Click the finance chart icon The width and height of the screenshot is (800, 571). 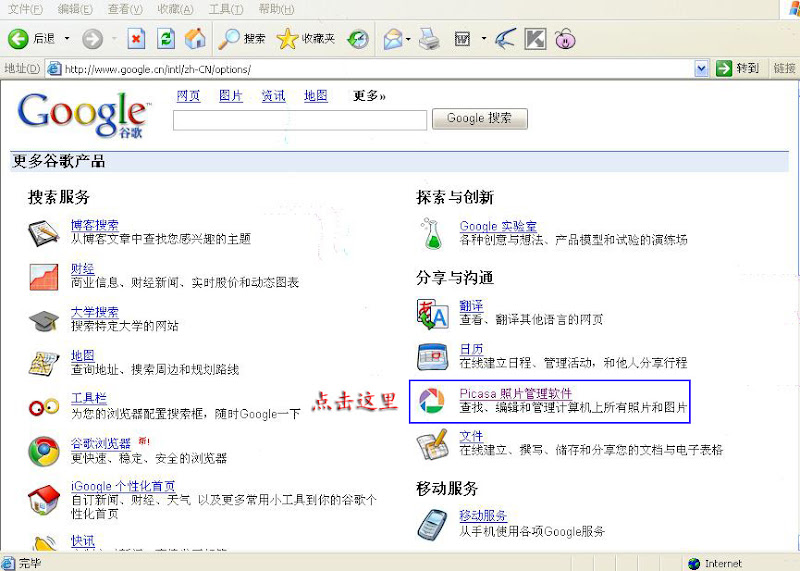(44, 277)
